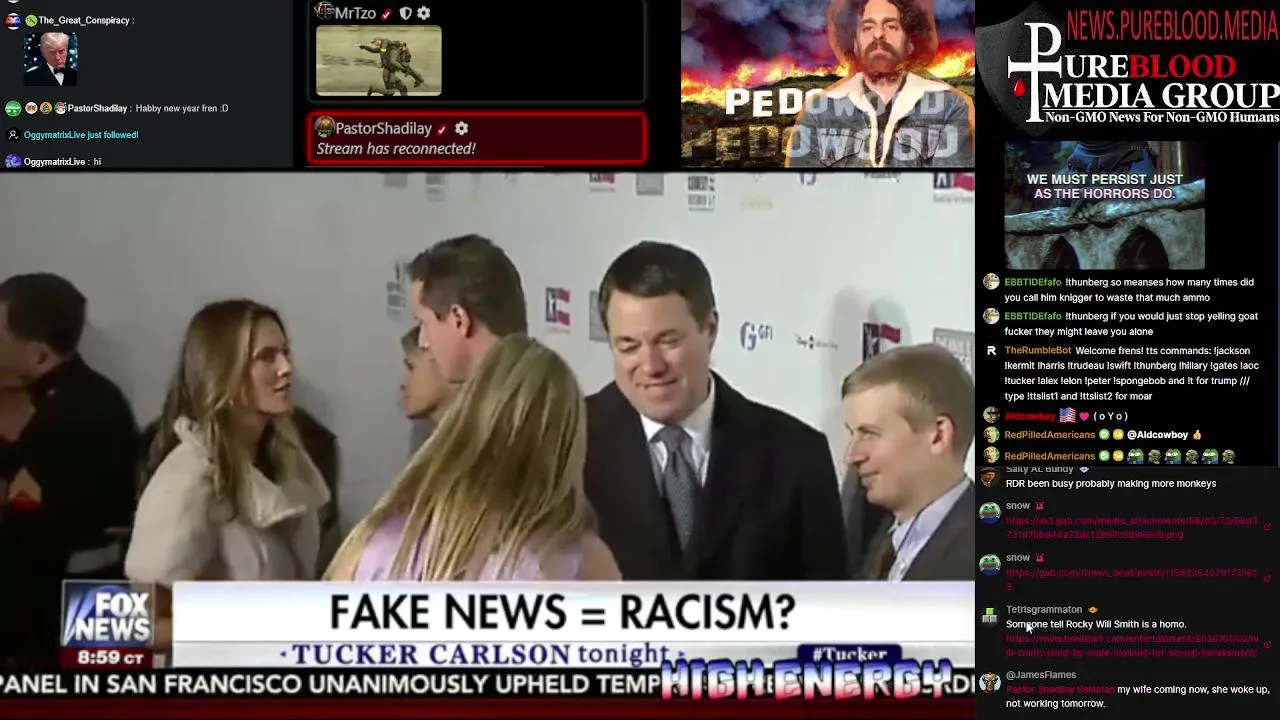This screenshot has height=720, width=1280.
Task: Click the badge icon after Tetrisgrammaton name
Action: [x=1093, y=610]
